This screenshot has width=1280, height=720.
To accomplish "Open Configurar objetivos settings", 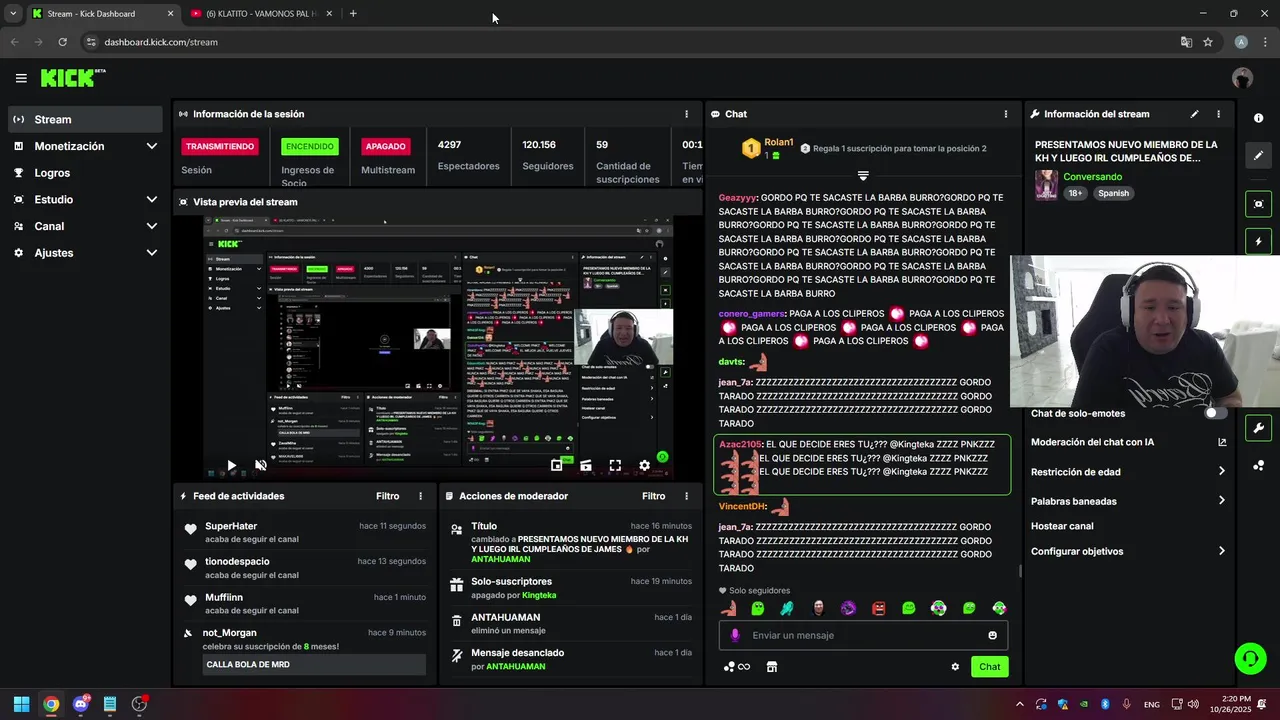I will (1128, 551).
